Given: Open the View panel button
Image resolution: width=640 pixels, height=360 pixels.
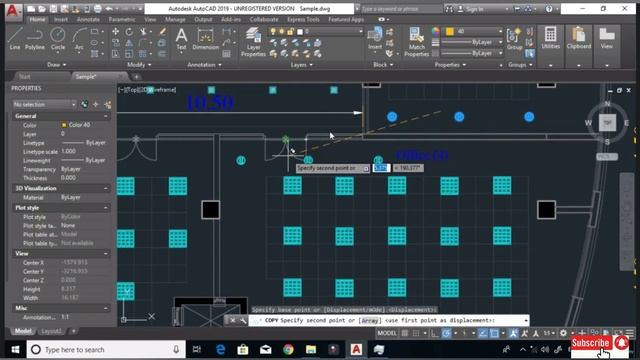Looking at the screenshot, I should point(607,38).
